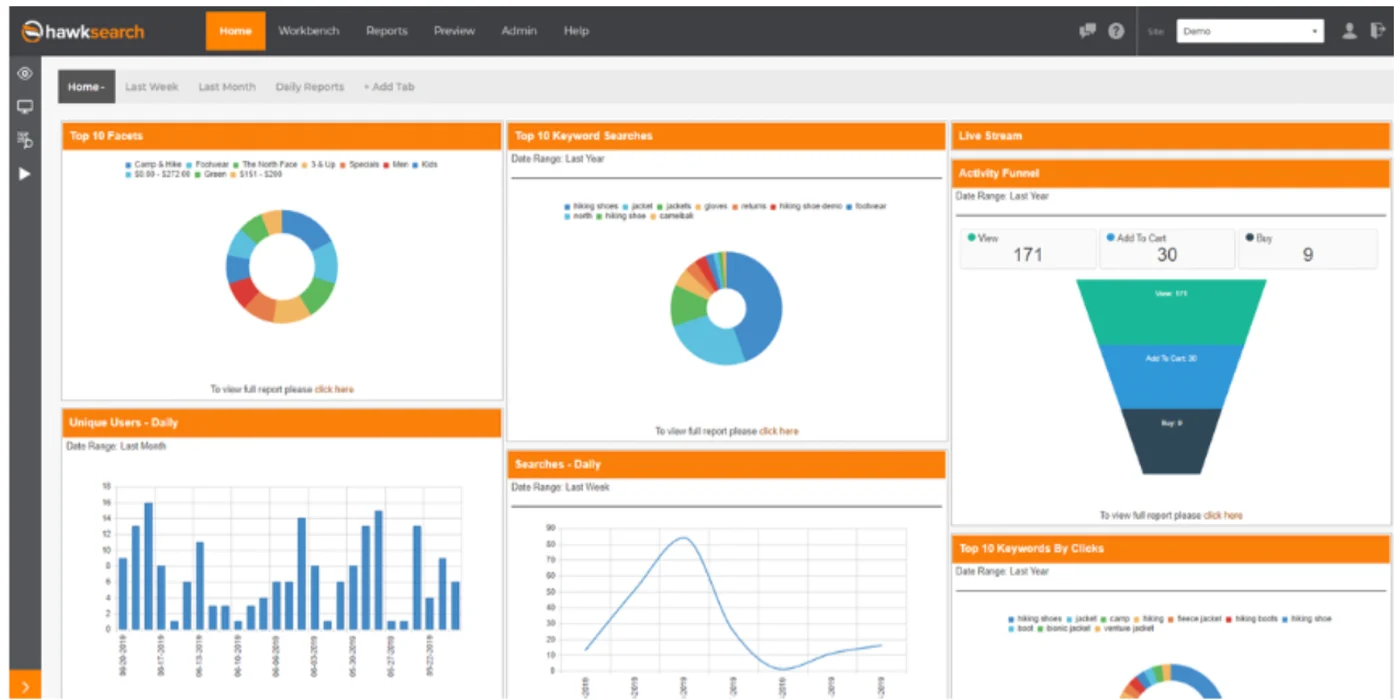Click the tallest bar in Unique Users chart
This screenshot has height=700, width=1400.
[x=148, y=565]
